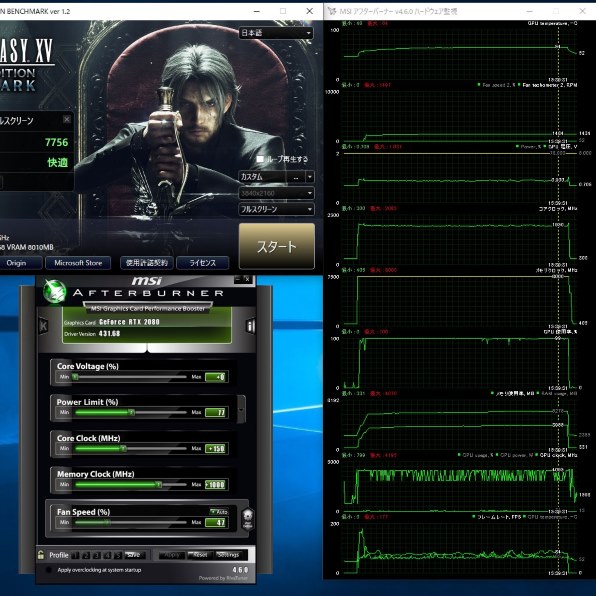The height and width of the screenshot is (596, 596).
Task: Select profile slot 1
Action: pos(75,555)
